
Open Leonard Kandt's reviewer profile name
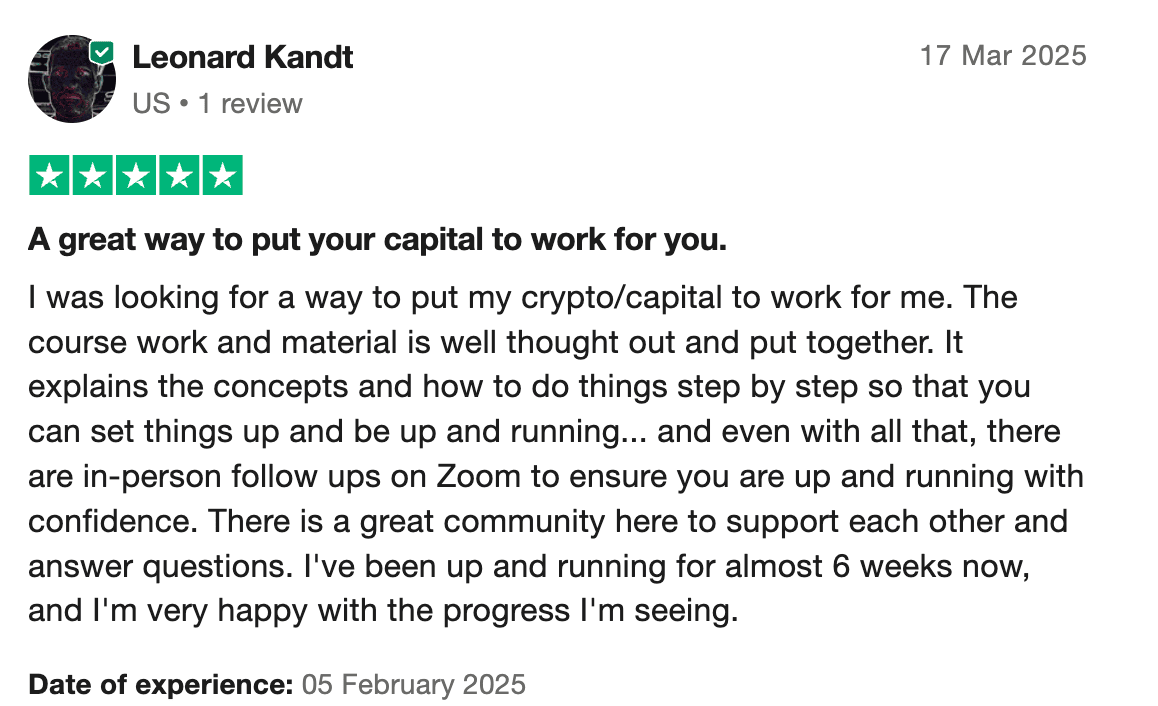pos(243,57)
